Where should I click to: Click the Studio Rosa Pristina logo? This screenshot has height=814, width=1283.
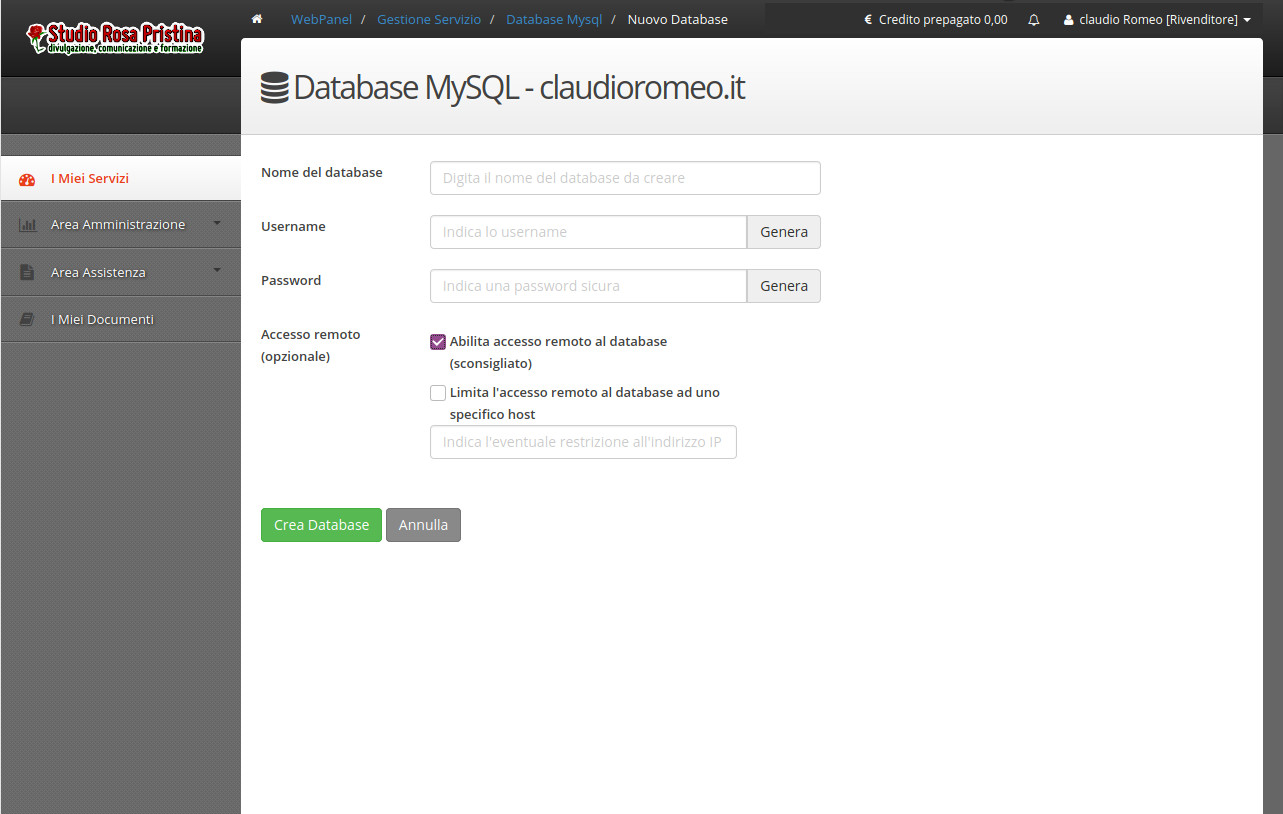click(x=115, y=38)
